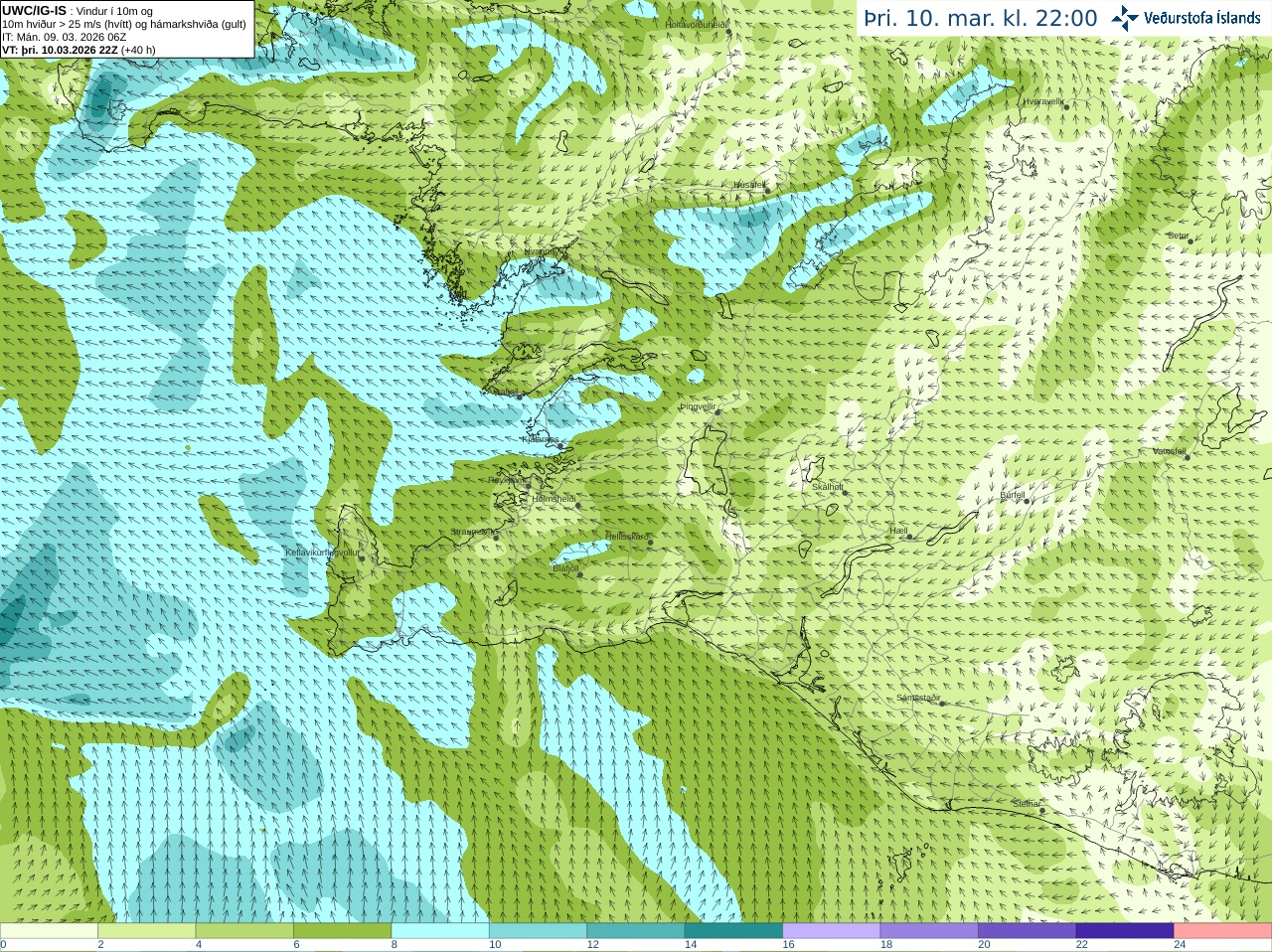Click the legend value '20'
This screenshot has width=1272, height=952.
click(984, 945)
